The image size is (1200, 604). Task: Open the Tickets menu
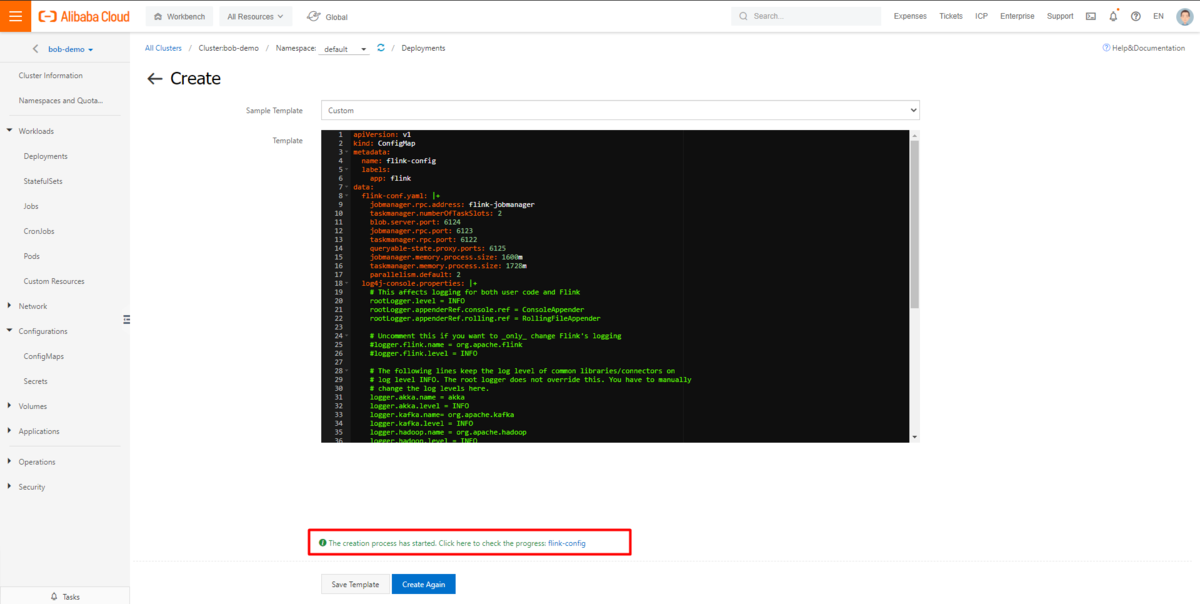point(951,16)
